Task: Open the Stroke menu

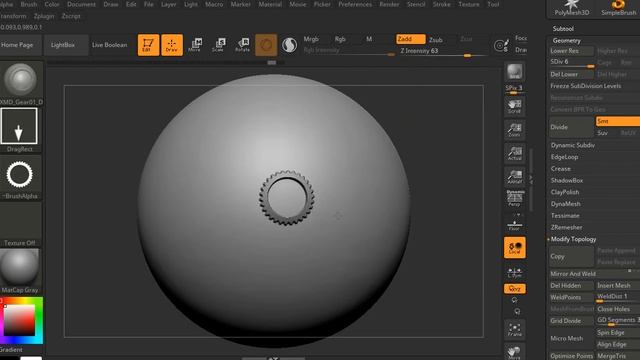Action: 442,4
